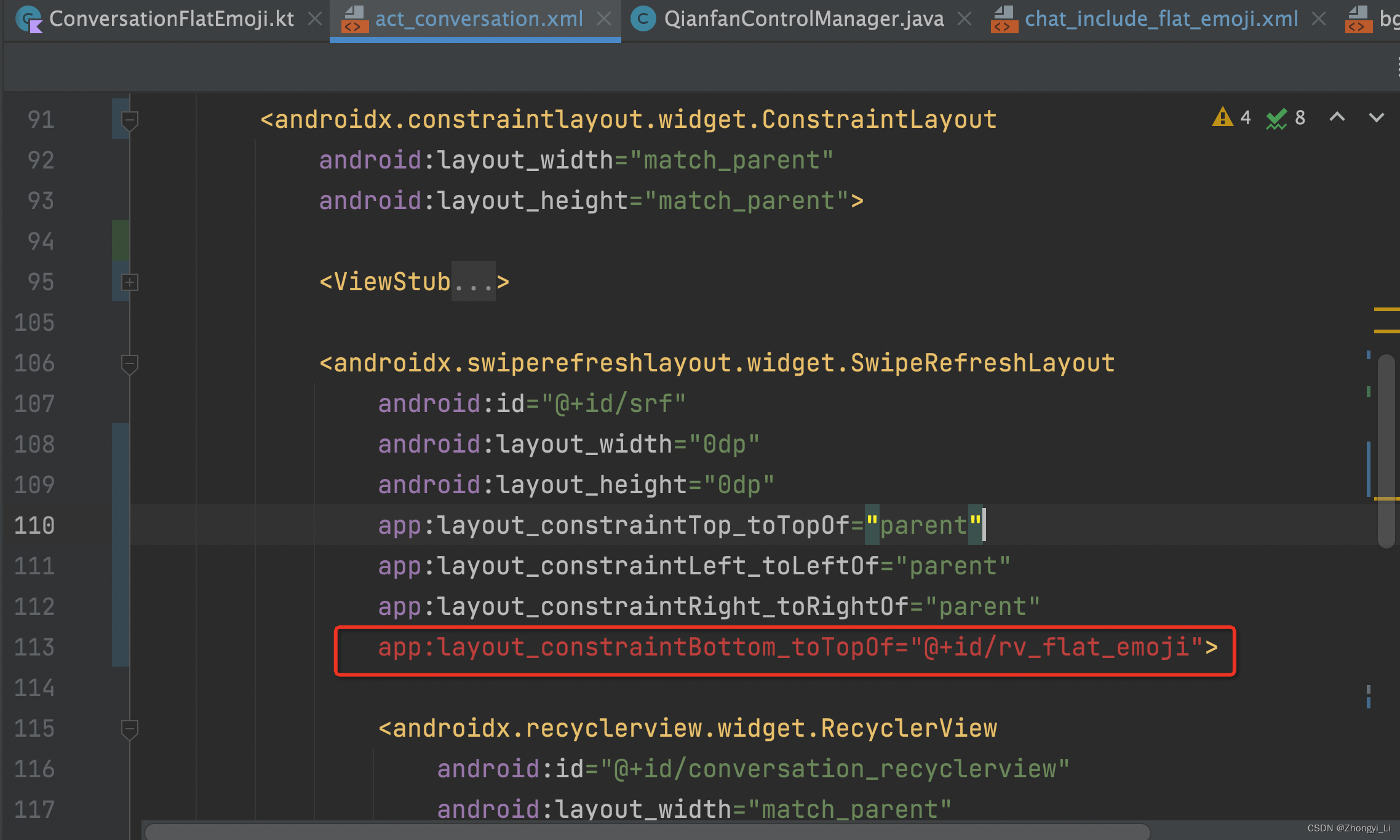Navigate to next problem with down arrow
This screenshot has width=1400, height=840.
point(1377,117)
